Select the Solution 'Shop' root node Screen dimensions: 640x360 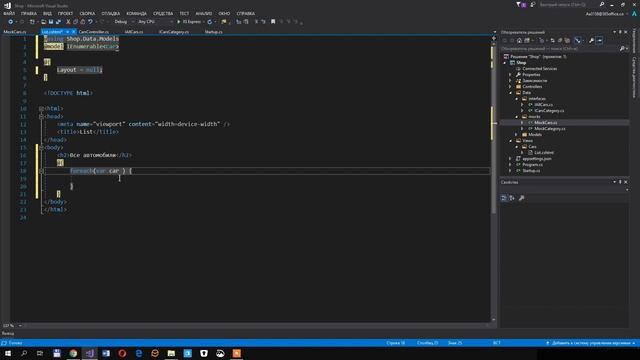pos(538,57)
